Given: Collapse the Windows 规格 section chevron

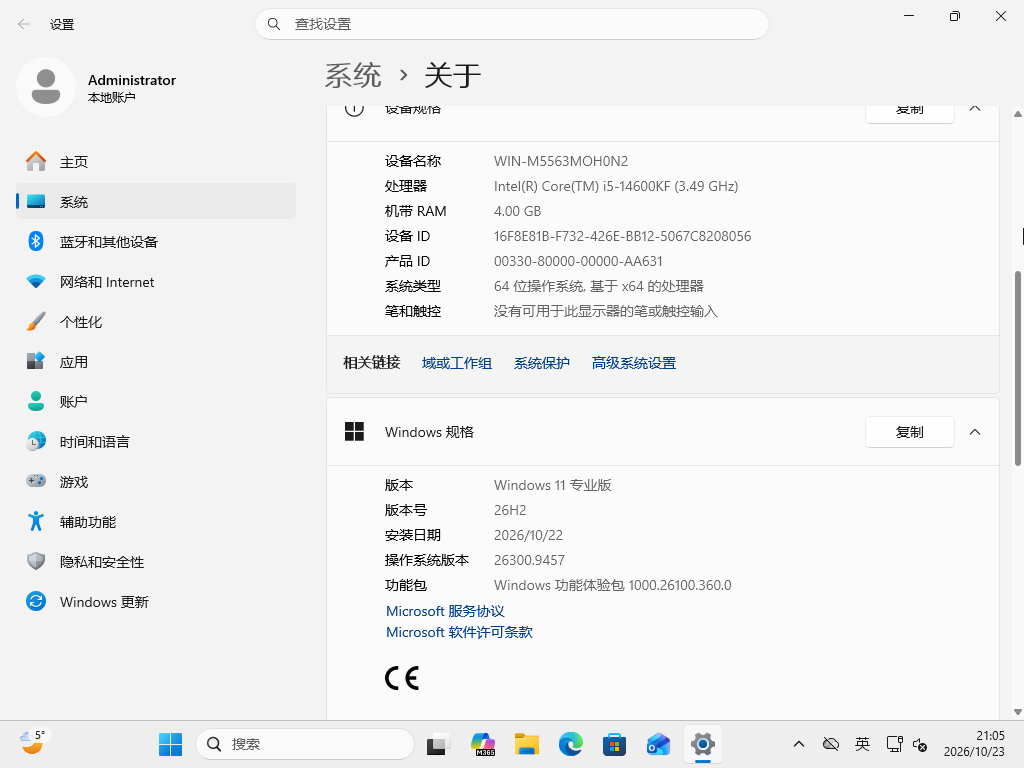Looking at the screenshot, I should pos(975,432).
